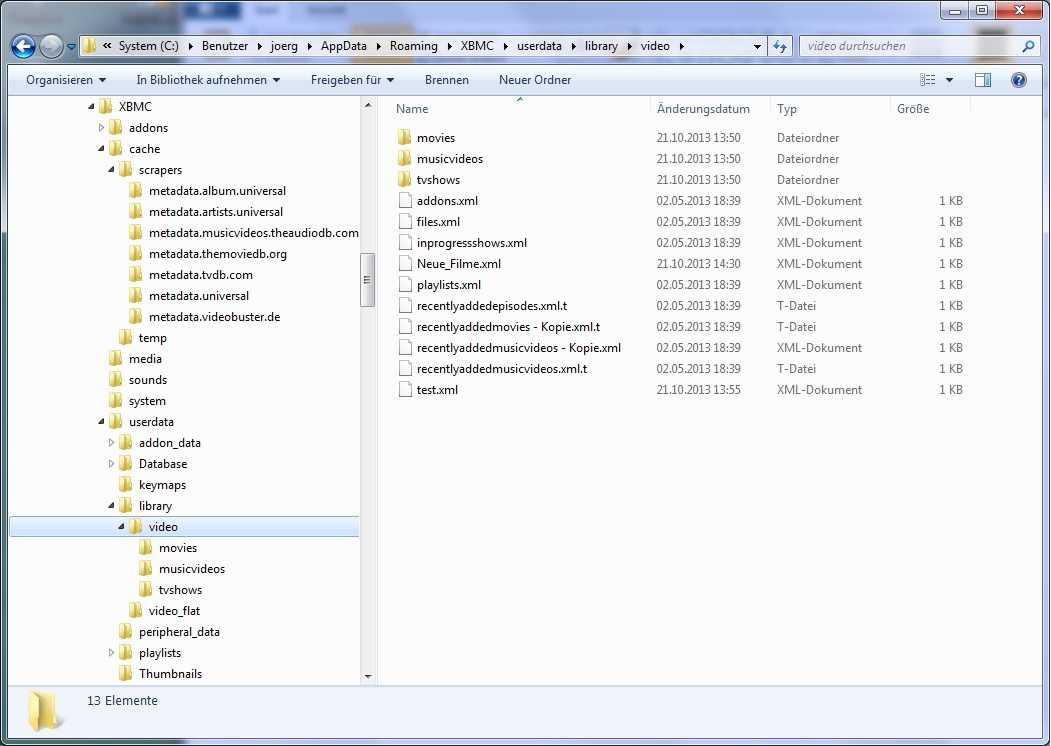Sort by the Name column header

(x=520, y=109)
